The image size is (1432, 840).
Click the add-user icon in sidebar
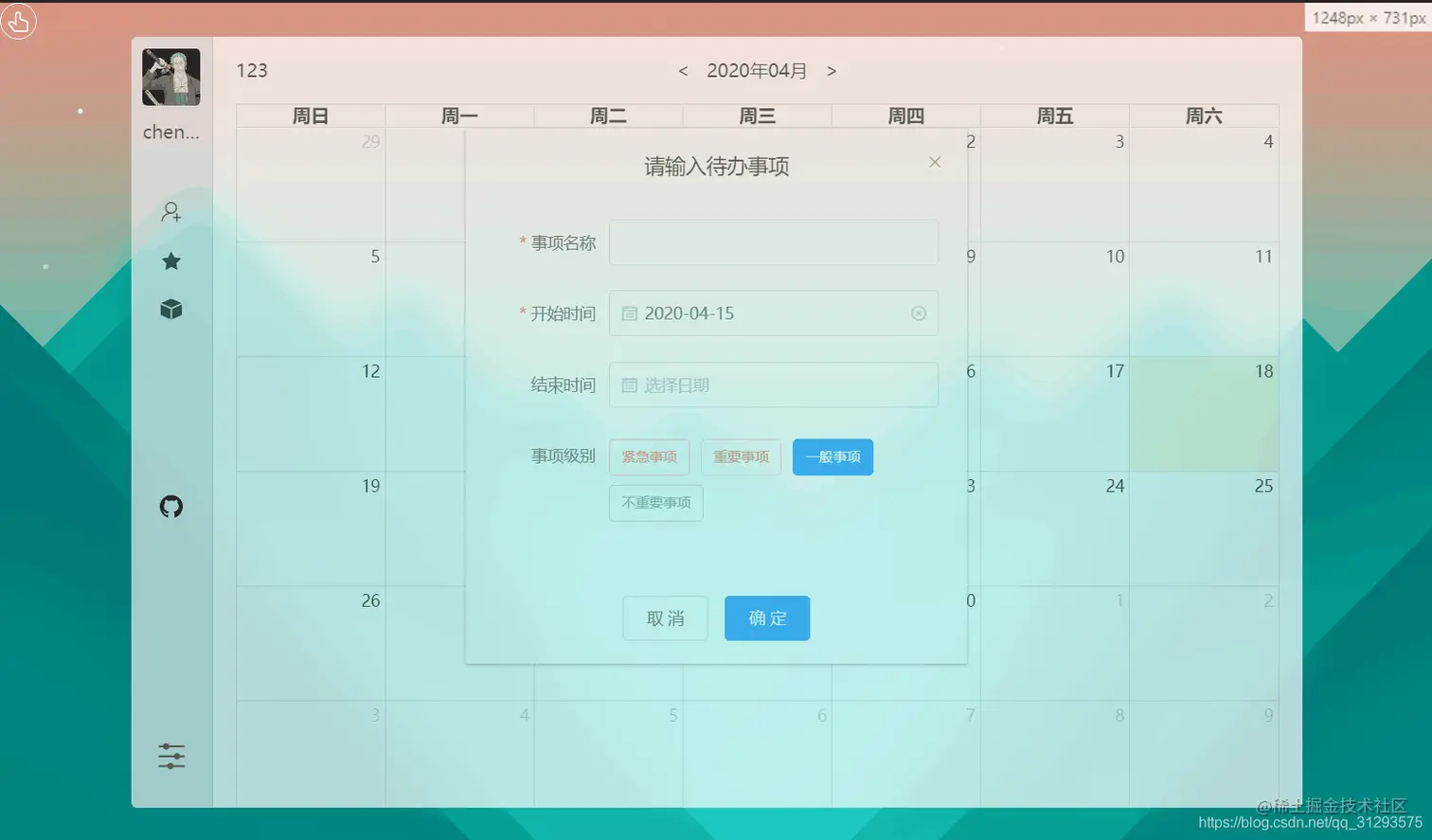coord(170,211)
